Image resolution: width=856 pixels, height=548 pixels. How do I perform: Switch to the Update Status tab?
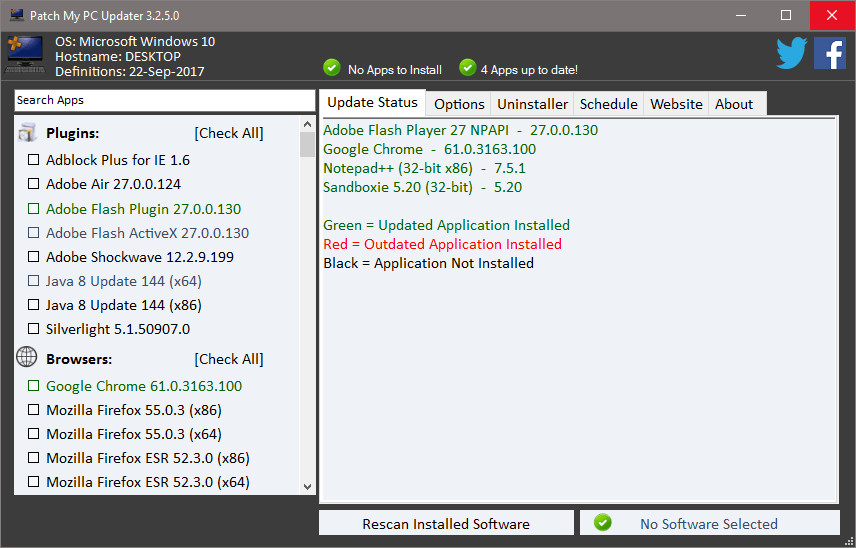pos(372,103)
